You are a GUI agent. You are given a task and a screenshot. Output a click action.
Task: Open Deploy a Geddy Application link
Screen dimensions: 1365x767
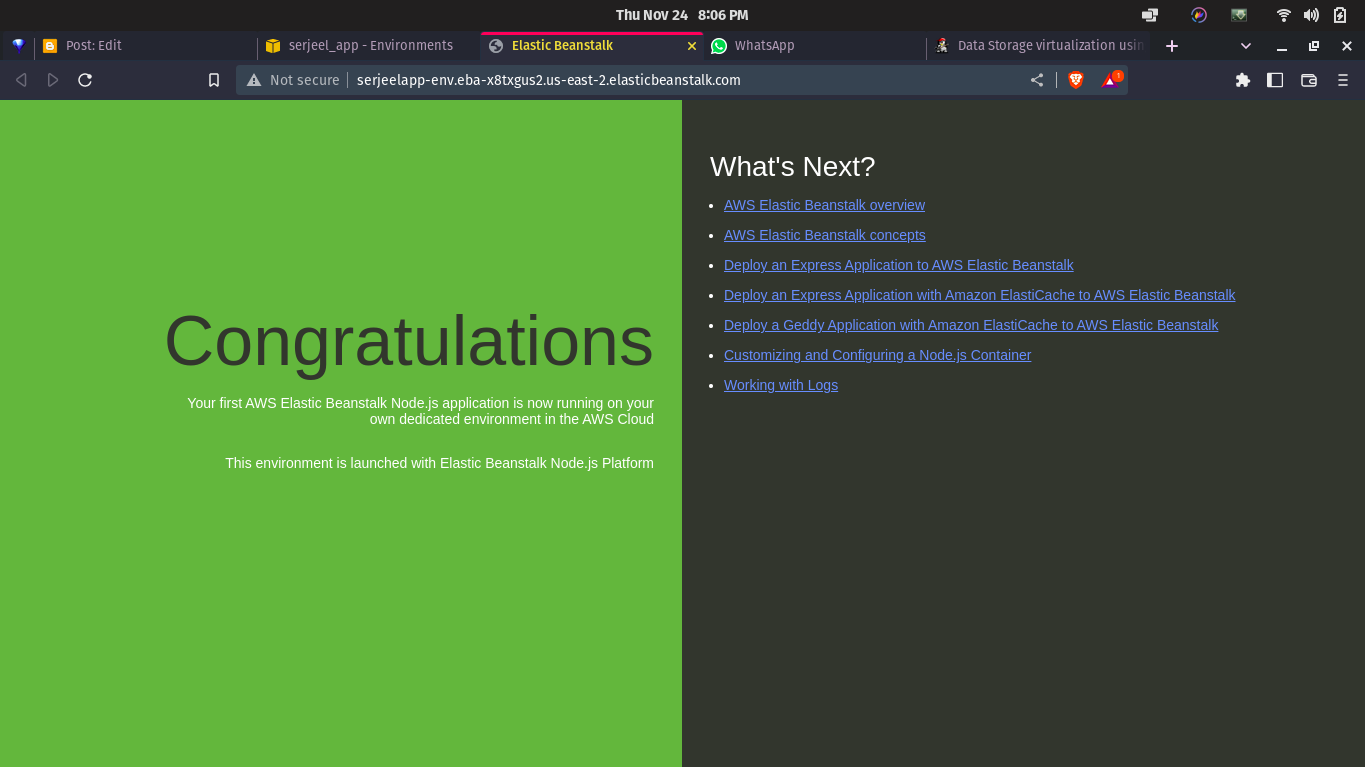coord(971,325)
